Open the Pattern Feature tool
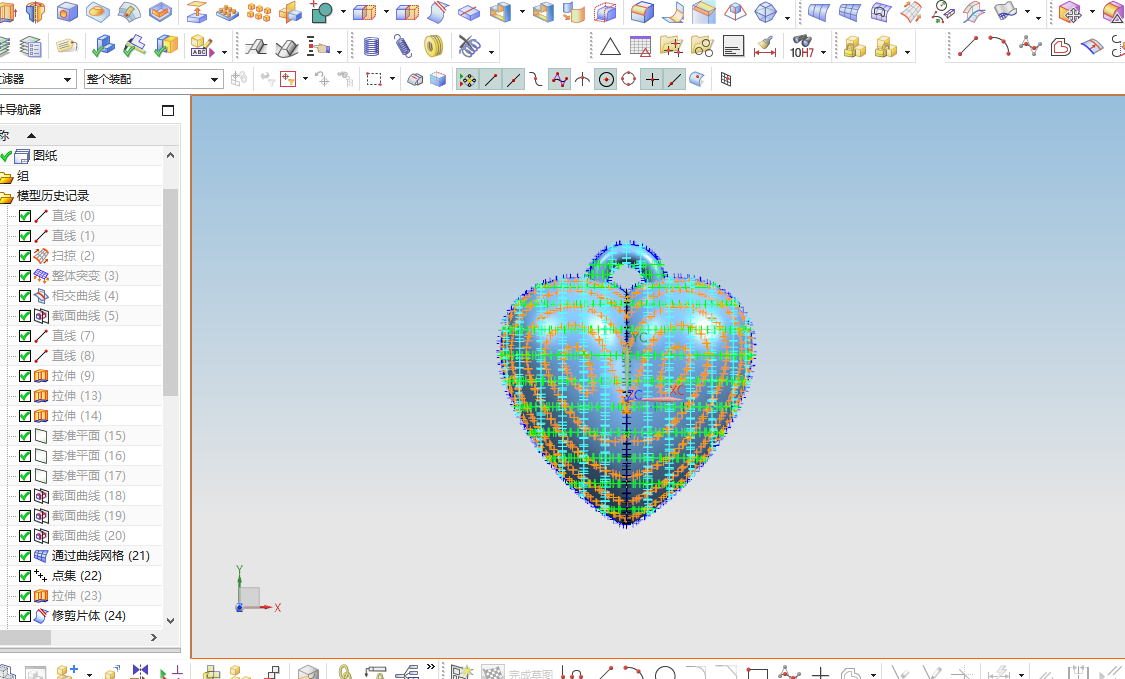Viewport: 1125px width, 679px height. pos(227,11)
